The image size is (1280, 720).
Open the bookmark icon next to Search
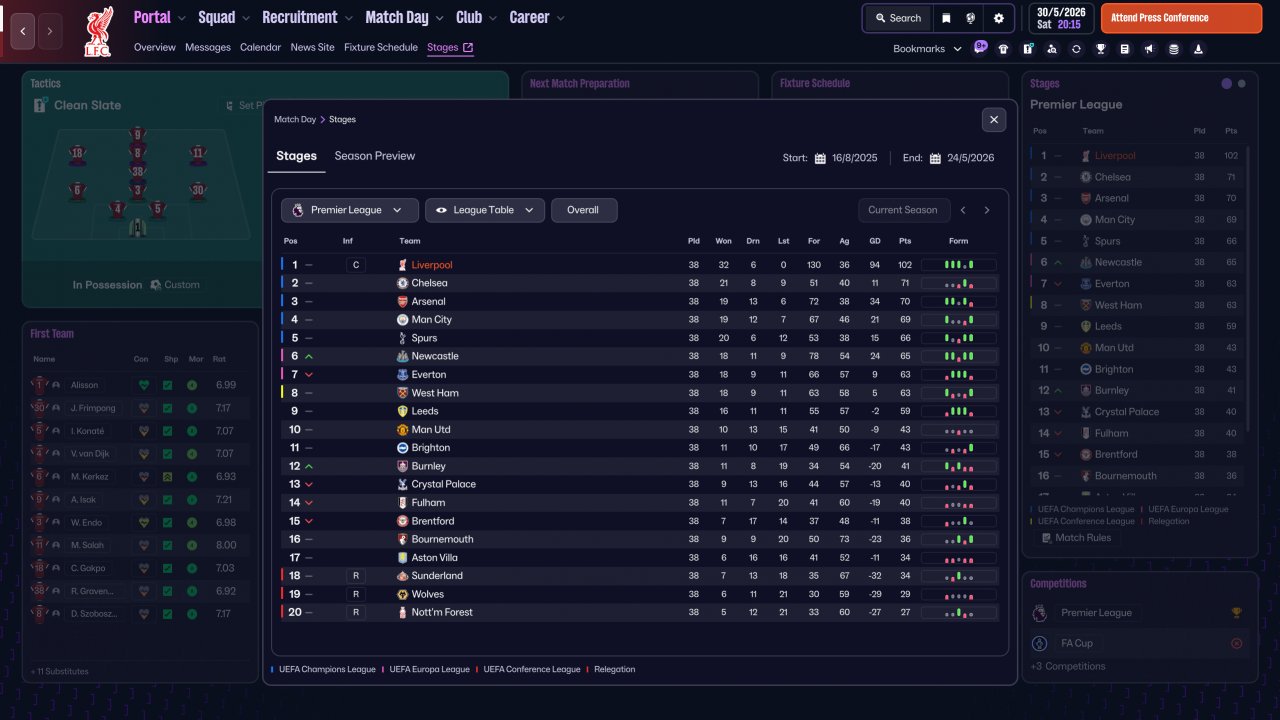(x=946, y=18)
